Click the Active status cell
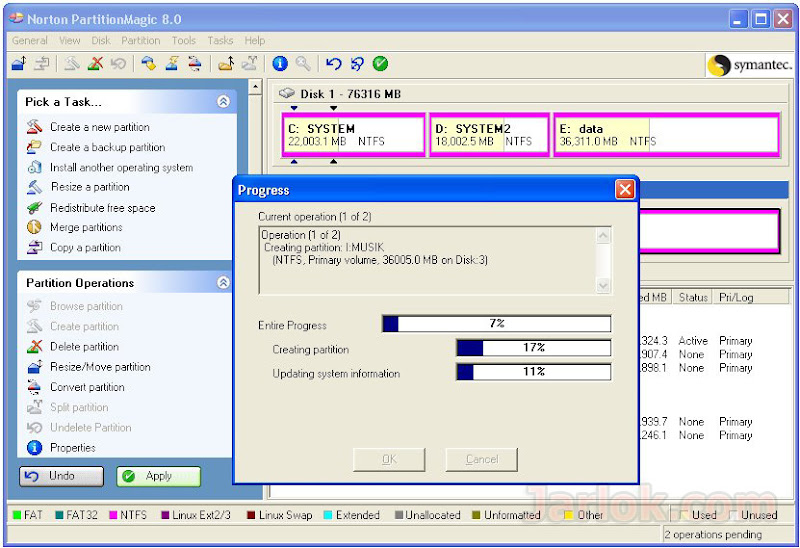Screen dimensions: 800x548 click(x=693, y=340)
